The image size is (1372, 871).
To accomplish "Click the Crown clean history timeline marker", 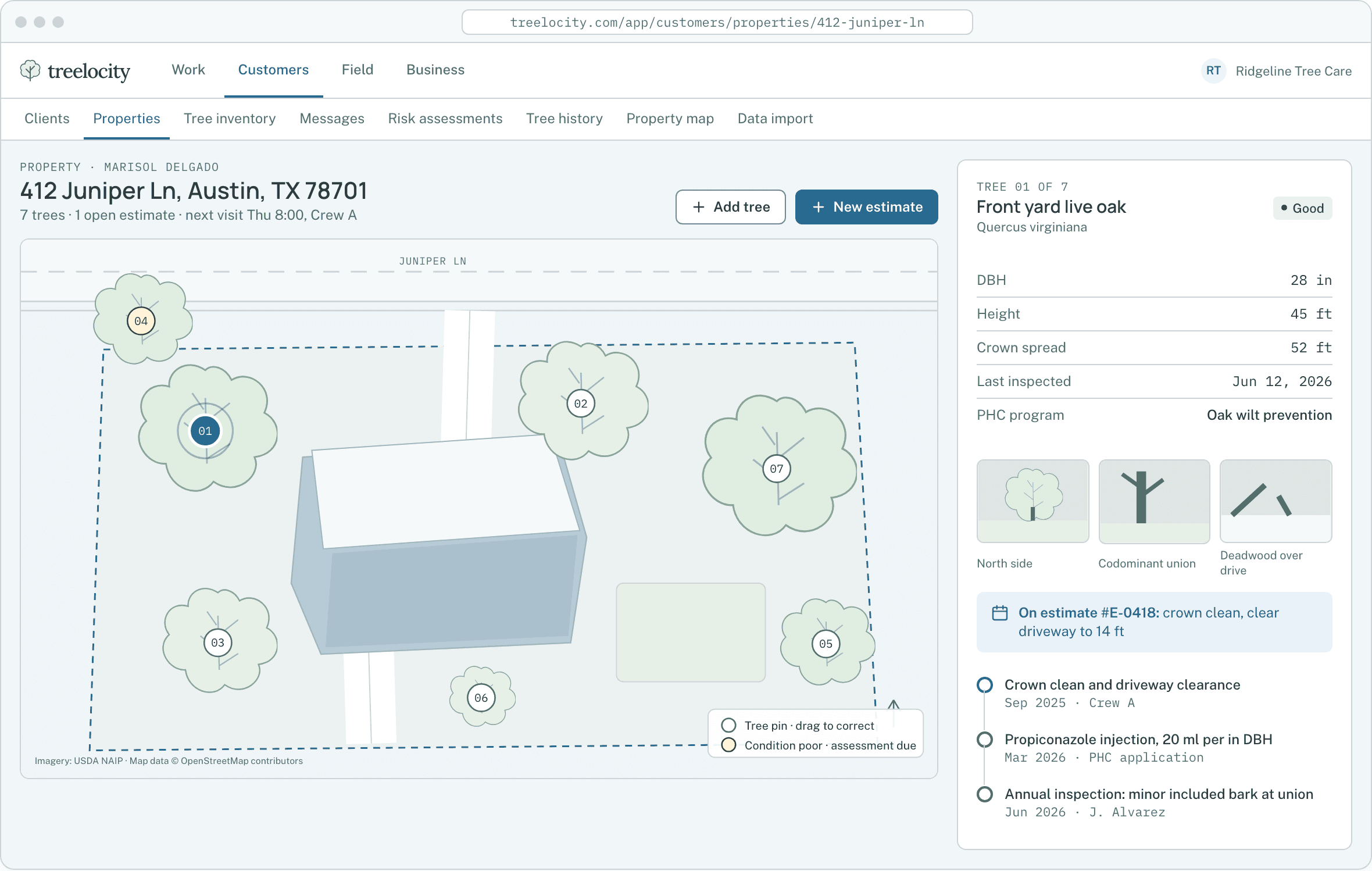I will [985, 685].
